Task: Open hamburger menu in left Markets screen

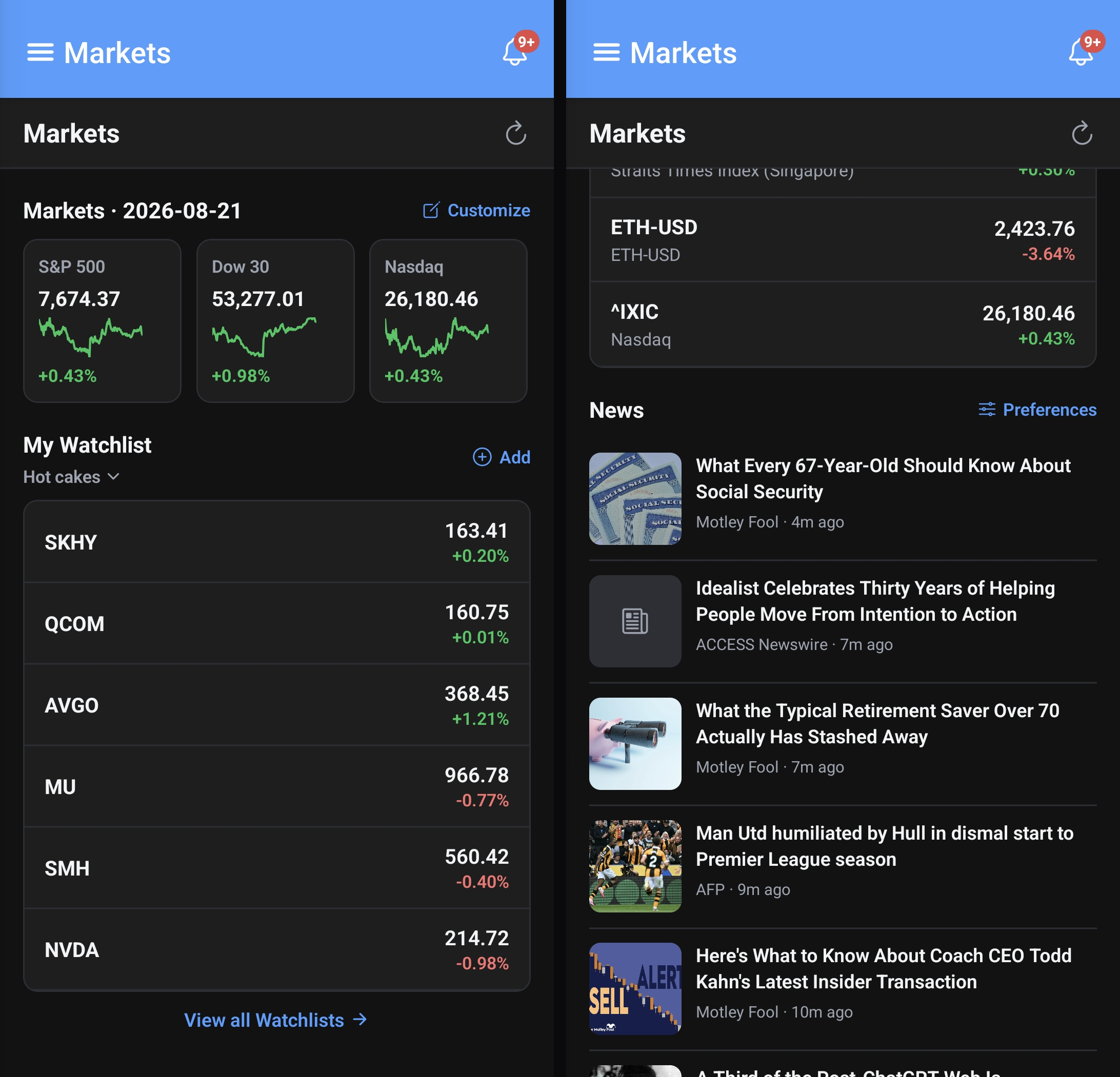Action: [x=41, y=52]
